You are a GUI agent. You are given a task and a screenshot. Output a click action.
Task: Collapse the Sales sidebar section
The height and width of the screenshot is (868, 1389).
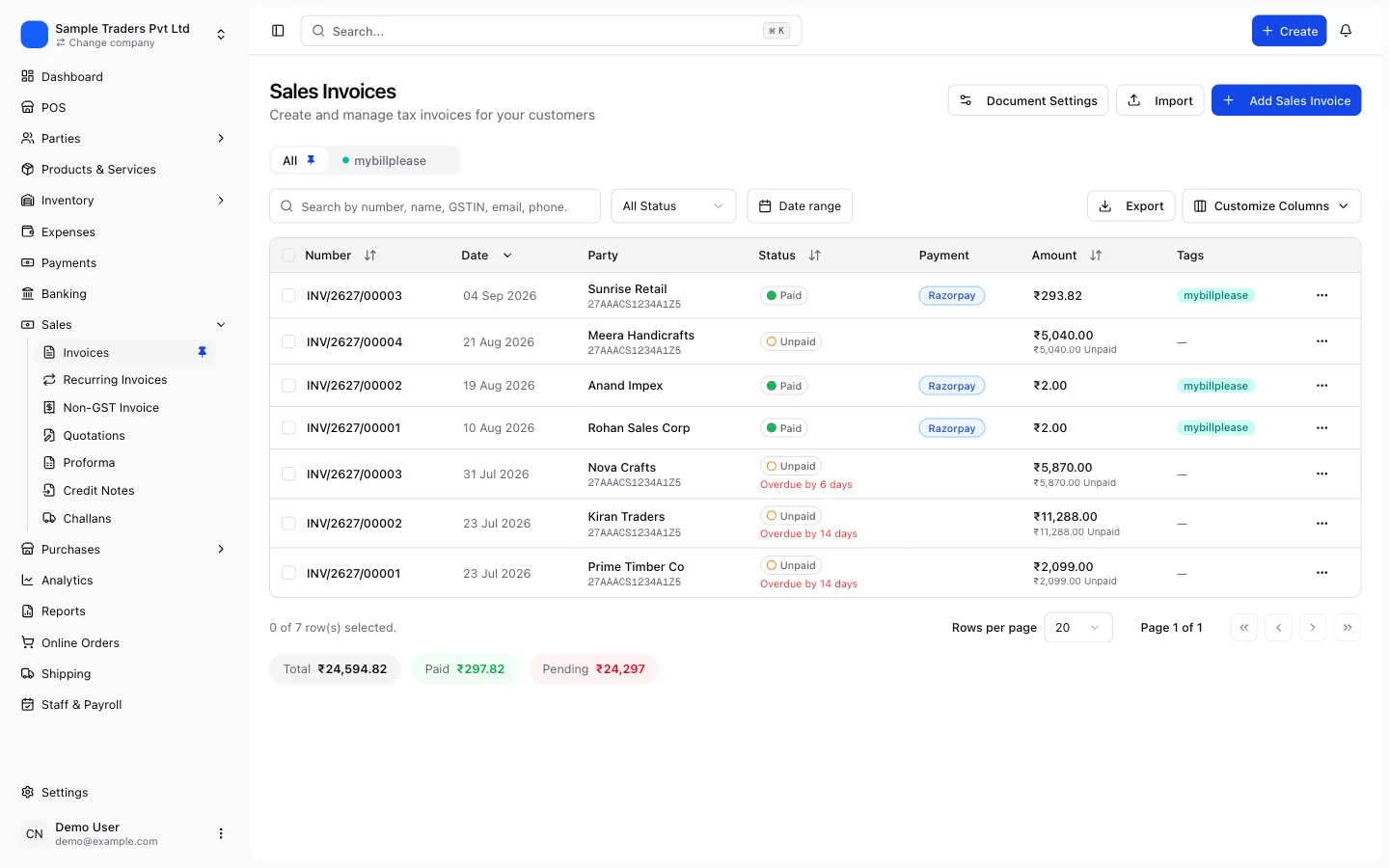pyautogui.click(x=123, y=324)
